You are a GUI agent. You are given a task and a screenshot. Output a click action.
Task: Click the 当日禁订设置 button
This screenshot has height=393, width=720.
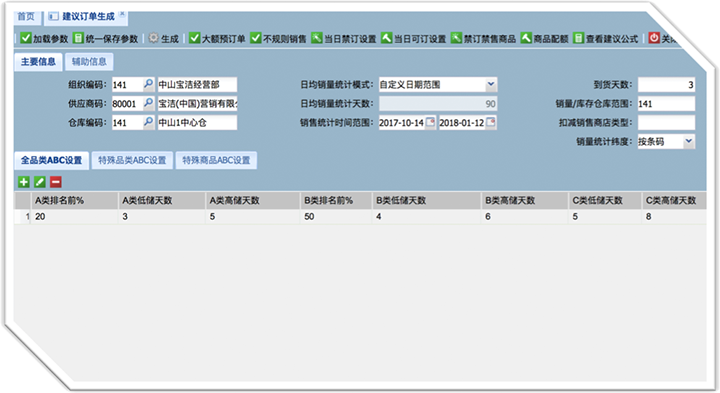click(x=344, y=39)
